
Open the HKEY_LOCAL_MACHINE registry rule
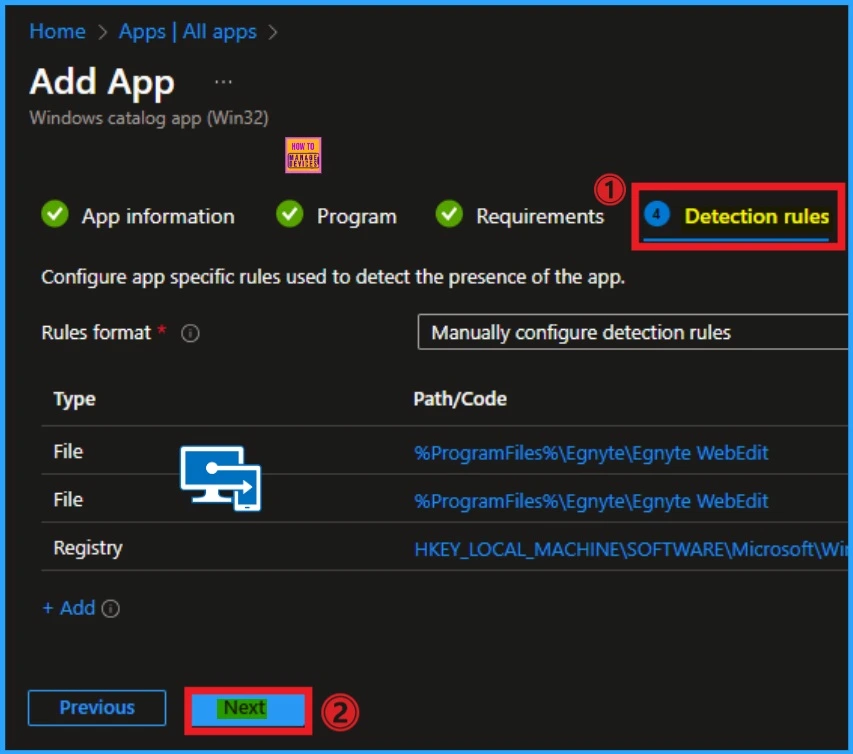(x=631, y=549)
